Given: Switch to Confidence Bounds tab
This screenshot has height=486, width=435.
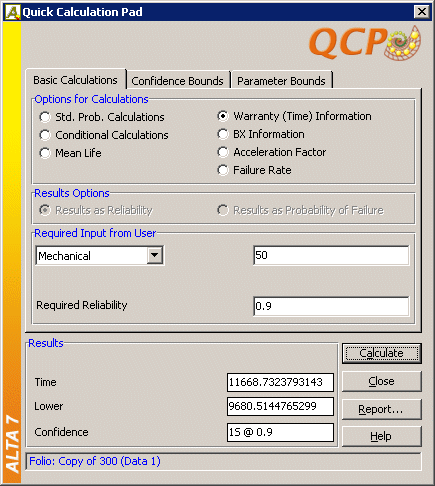Looking at the screenshot, I should click(x=177, y=81).
